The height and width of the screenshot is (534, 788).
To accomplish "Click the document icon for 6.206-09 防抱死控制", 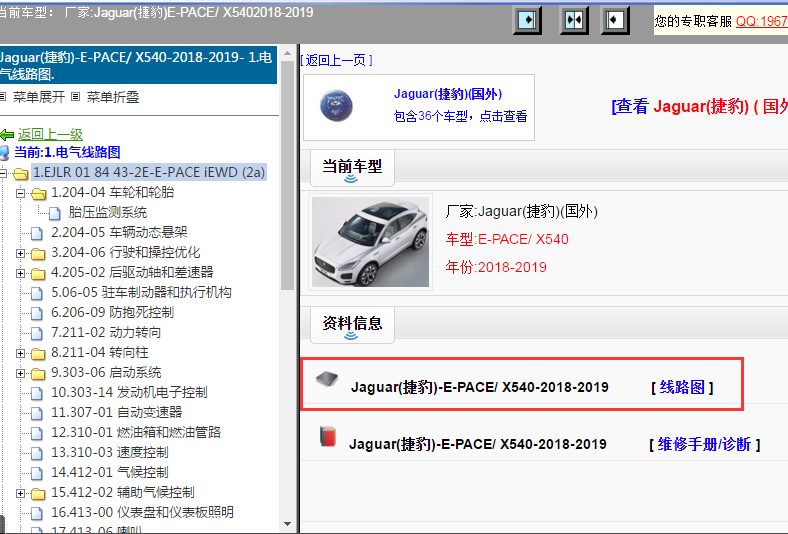I will (37, 313).
